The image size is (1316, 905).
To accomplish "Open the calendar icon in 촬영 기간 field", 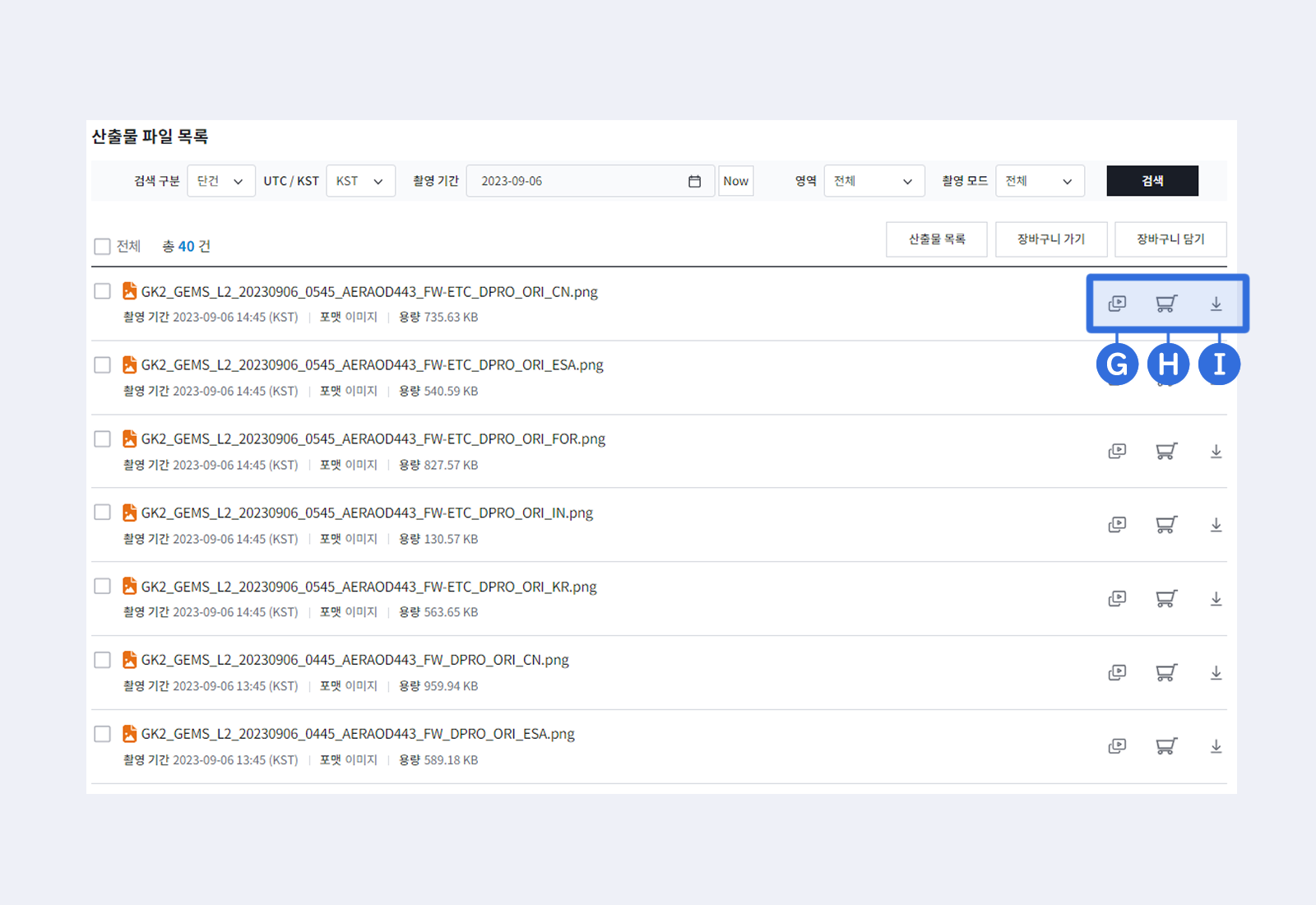I will 695,180.
